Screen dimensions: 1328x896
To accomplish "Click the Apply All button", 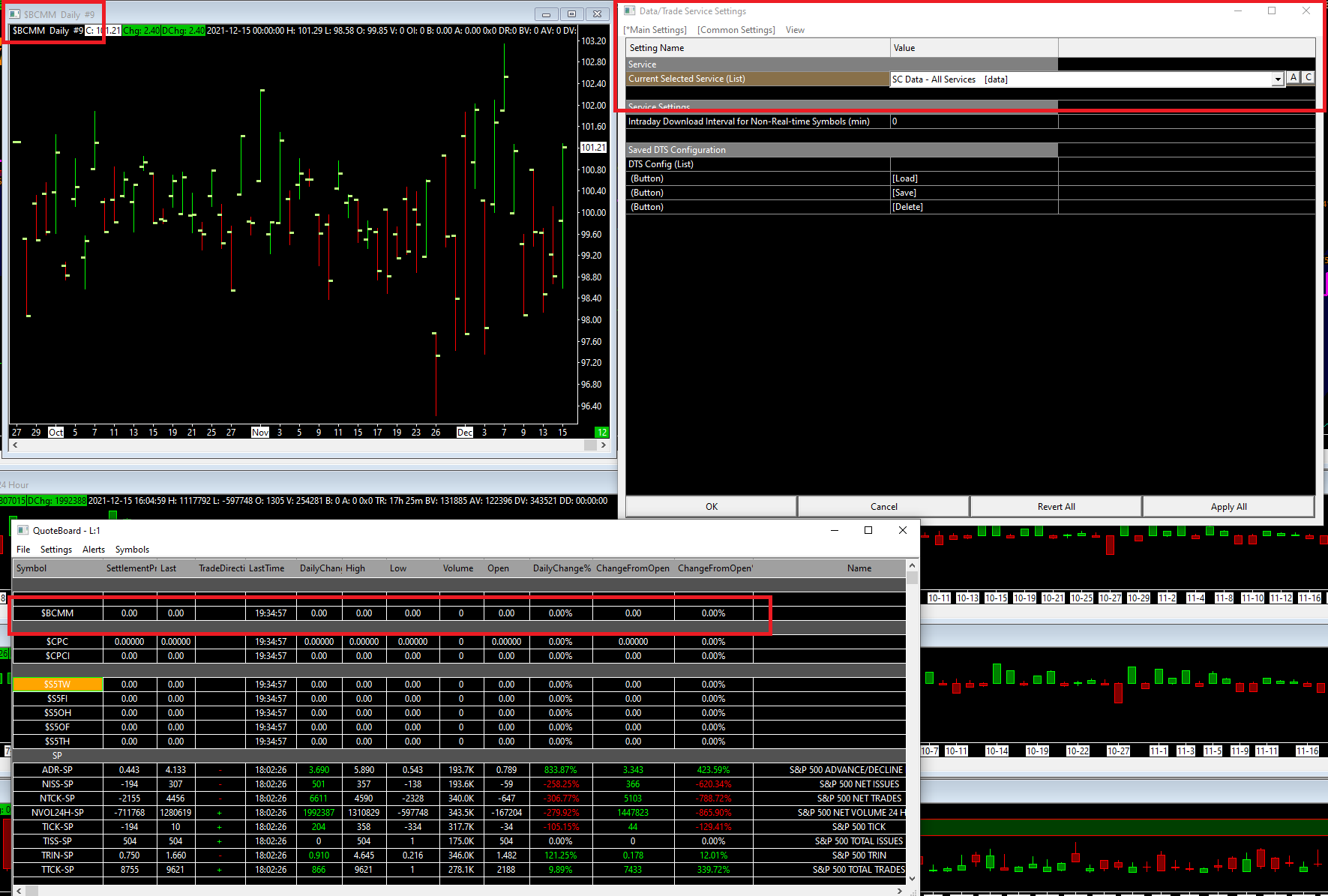I will point(1229,507).
